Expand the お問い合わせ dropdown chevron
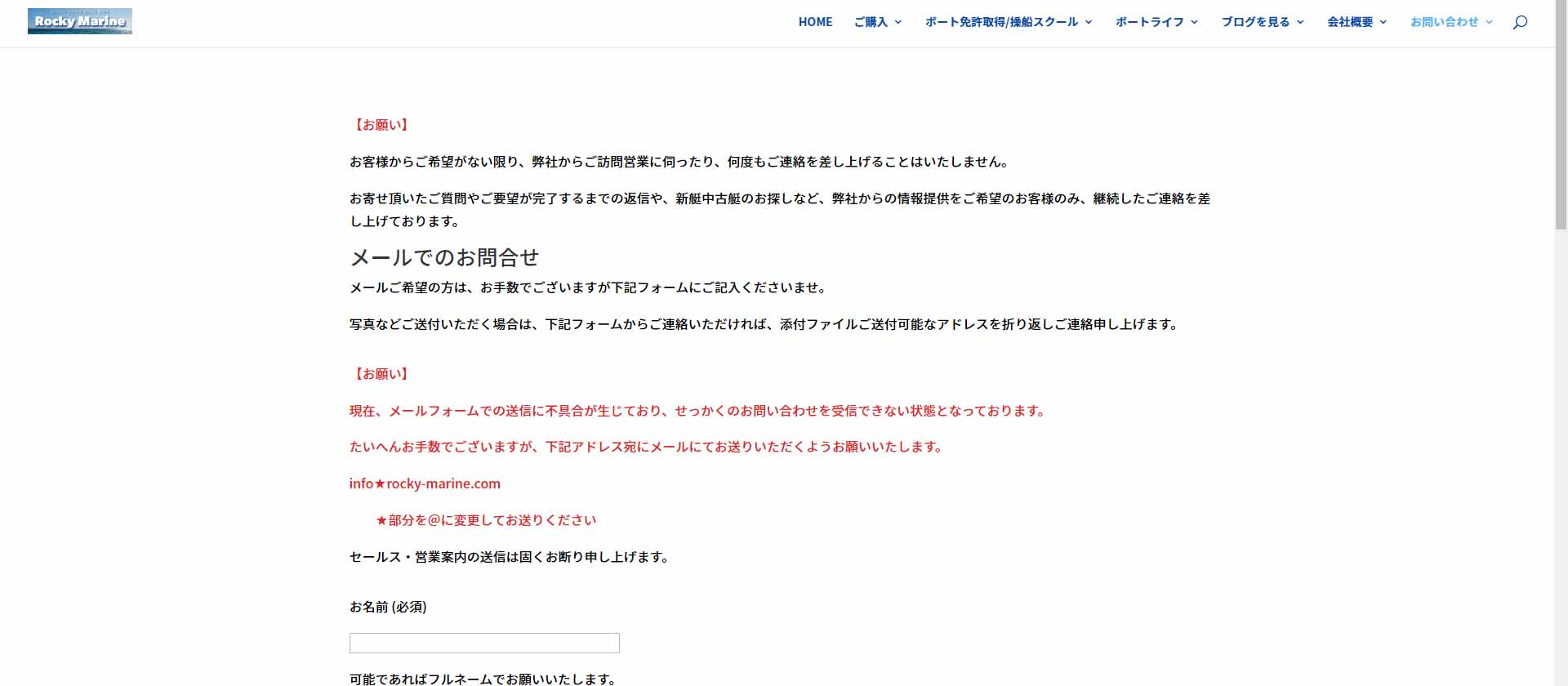Screen dimensions: 1568x686 (1489, 22)
